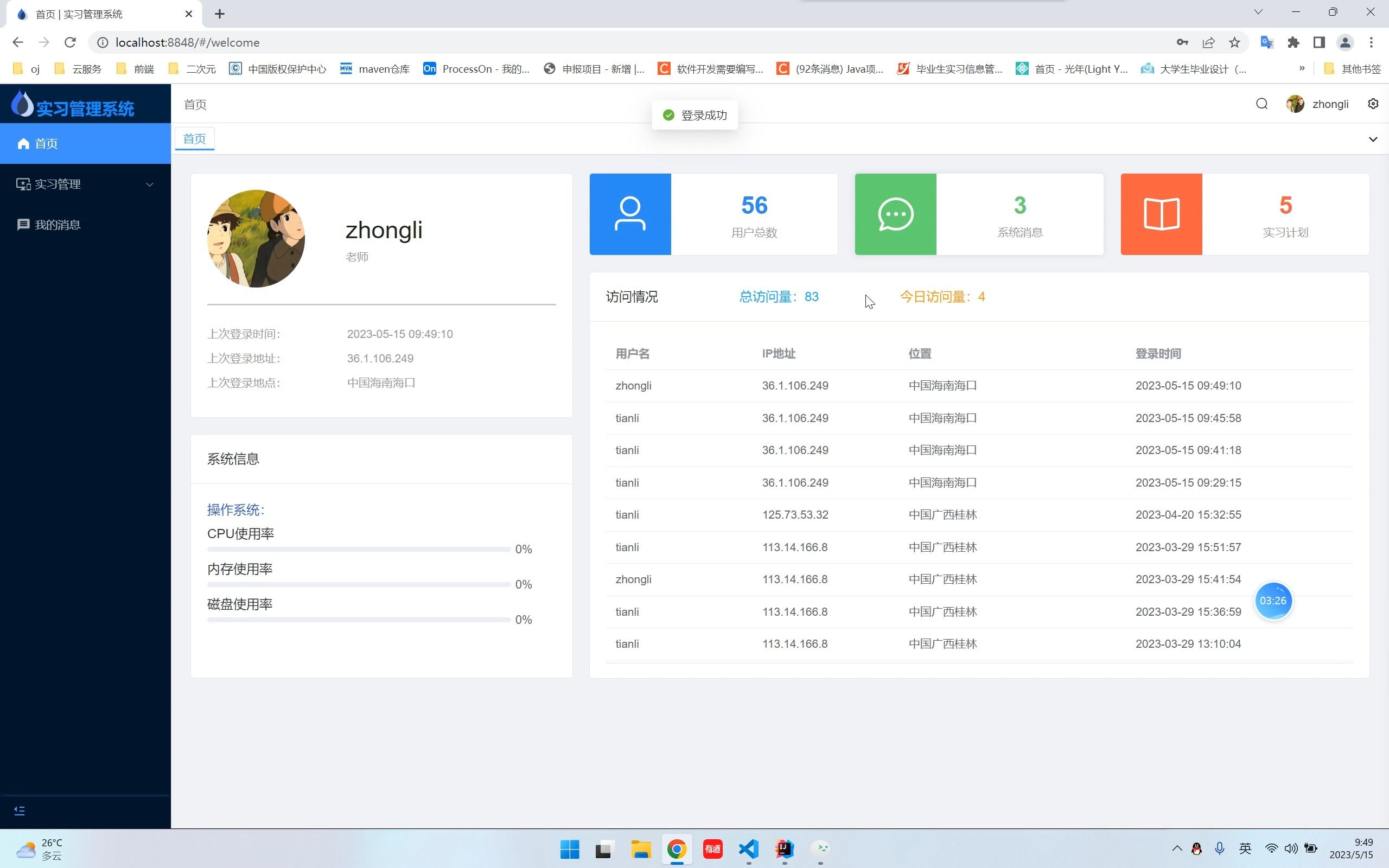Close the 首页 browser tab
The width and height of the screenshot is (1389, 868).
click(x=189, y=14)
